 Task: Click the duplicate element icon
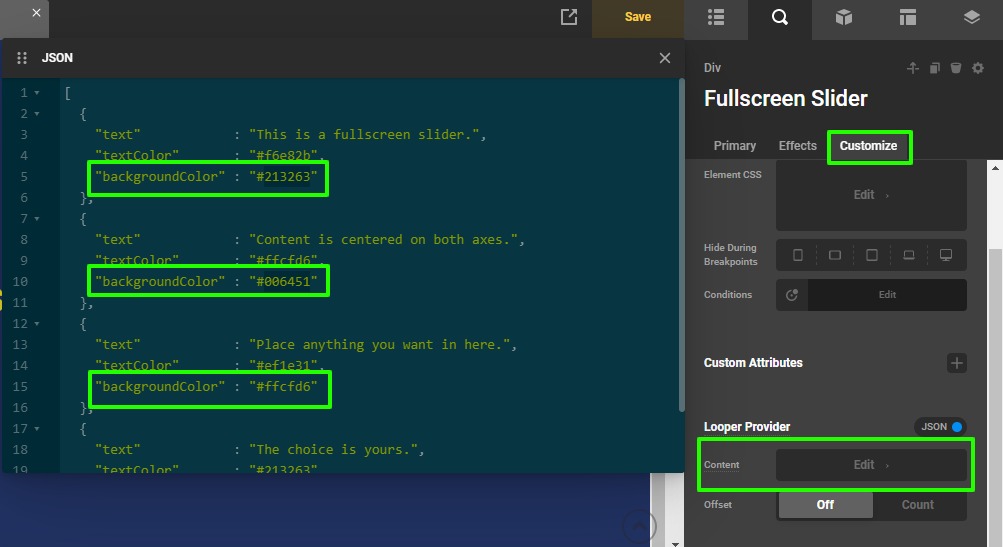pos(934,68)
